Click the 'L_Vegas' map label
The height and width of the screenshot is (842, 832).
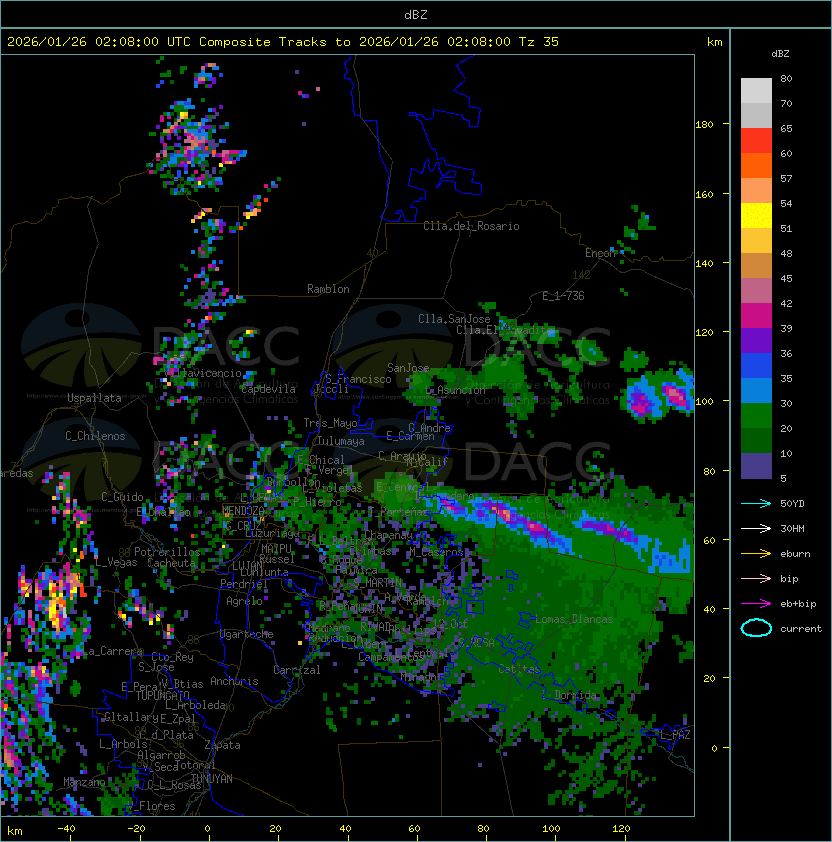click(x=117, y=562)
